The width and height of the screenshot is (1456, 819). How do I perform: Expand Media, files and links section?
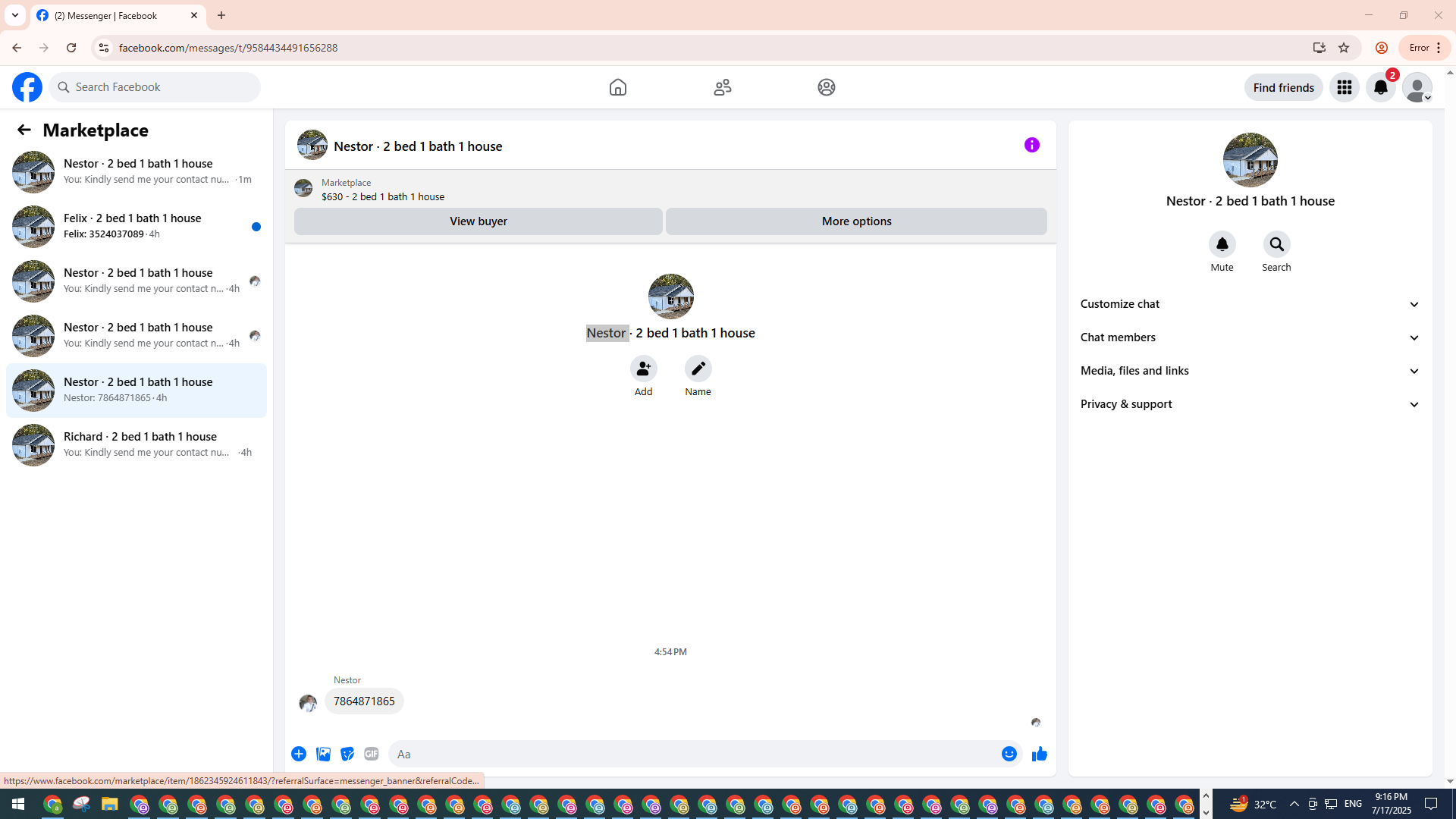pyautogui.click(x=1250, y=371)
